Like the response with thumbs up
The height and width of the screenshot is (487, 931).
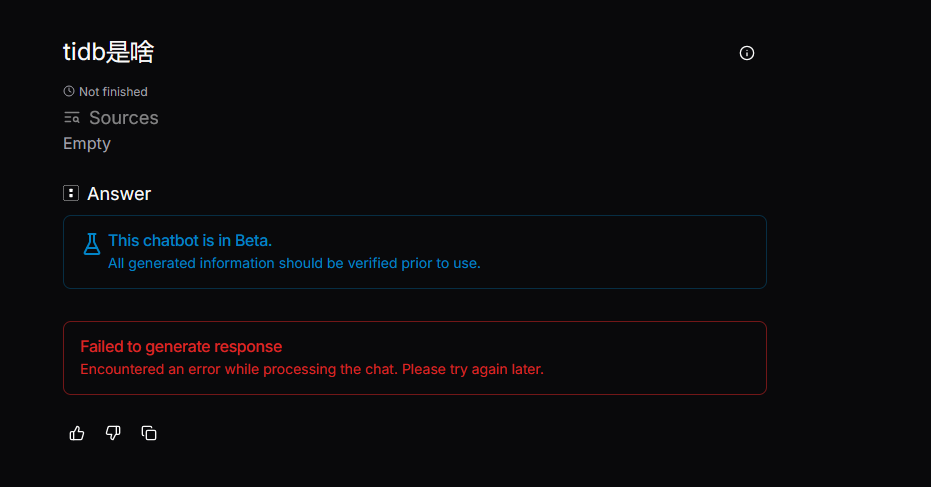pyautogui.click(x=77, y=433)
